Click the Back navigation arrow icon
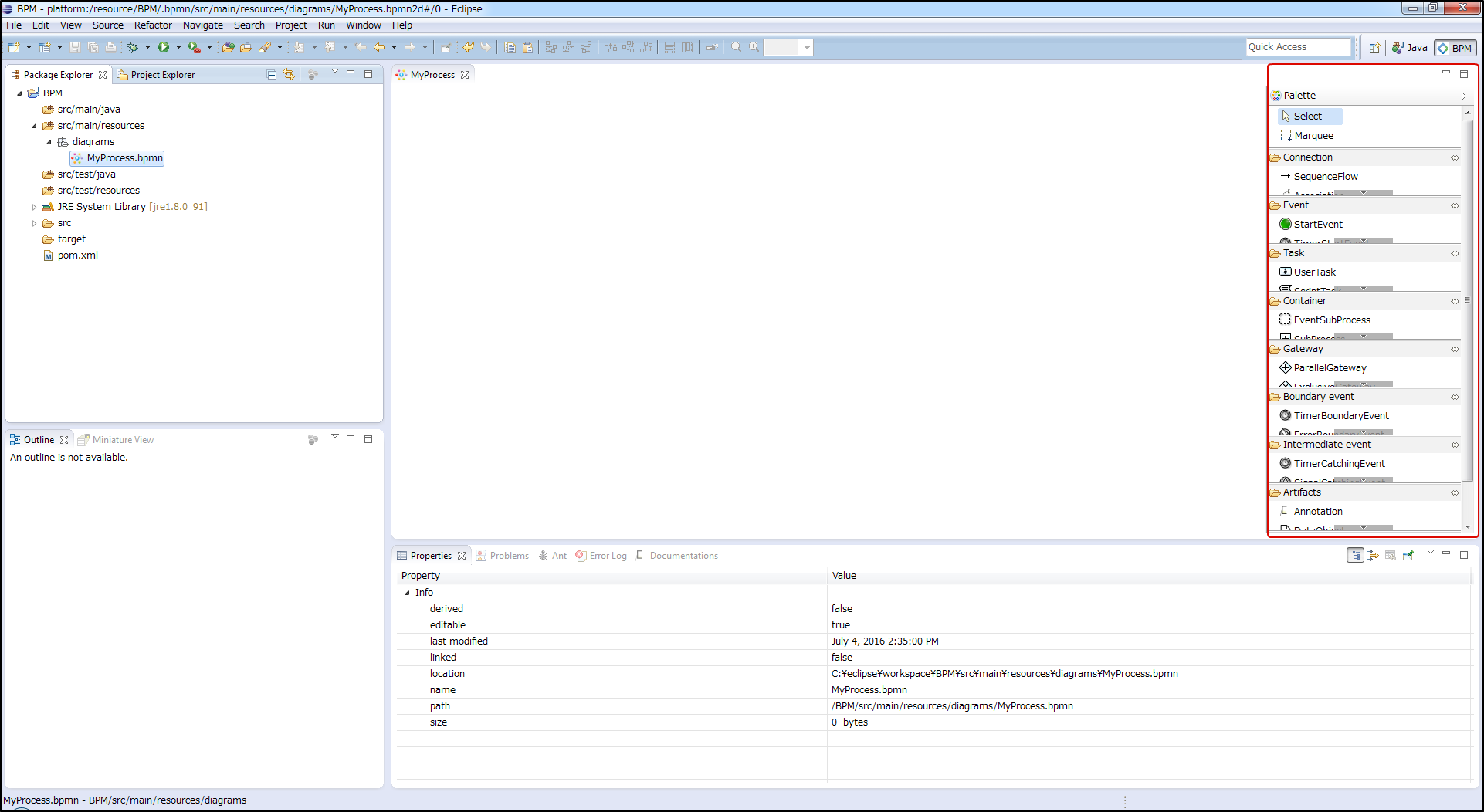The image size is (1484, 812). (x=379, y=47)
